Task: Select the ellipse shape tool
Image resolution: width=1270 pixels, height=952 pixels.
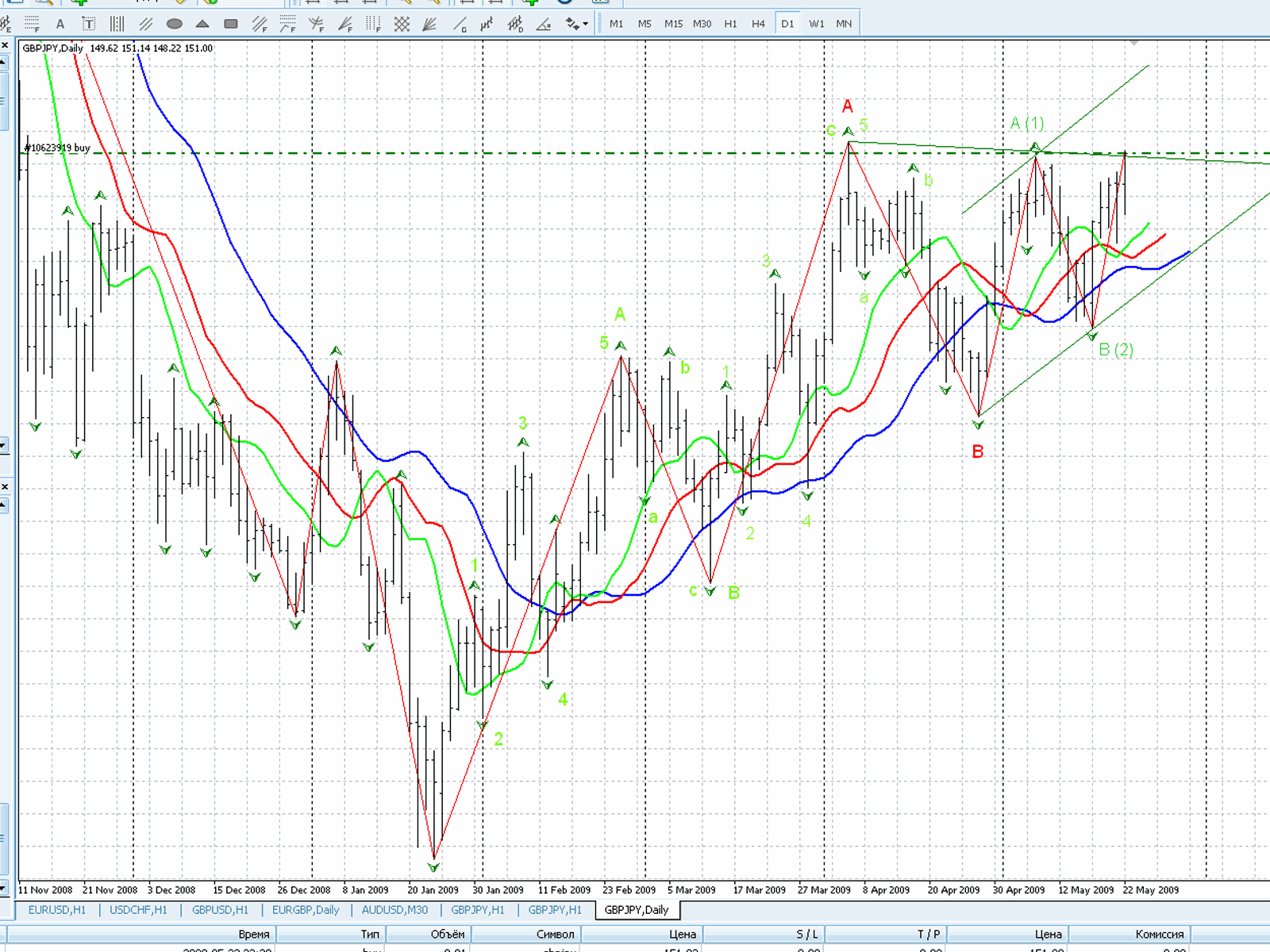Action: click(x=174, y=24)
